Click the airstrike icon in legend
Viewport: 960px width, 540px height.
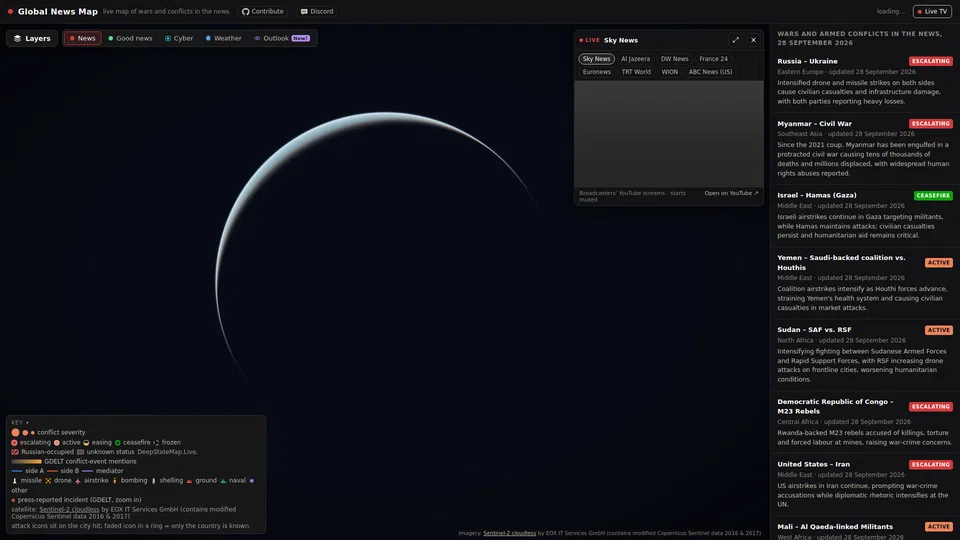[77, 481]
